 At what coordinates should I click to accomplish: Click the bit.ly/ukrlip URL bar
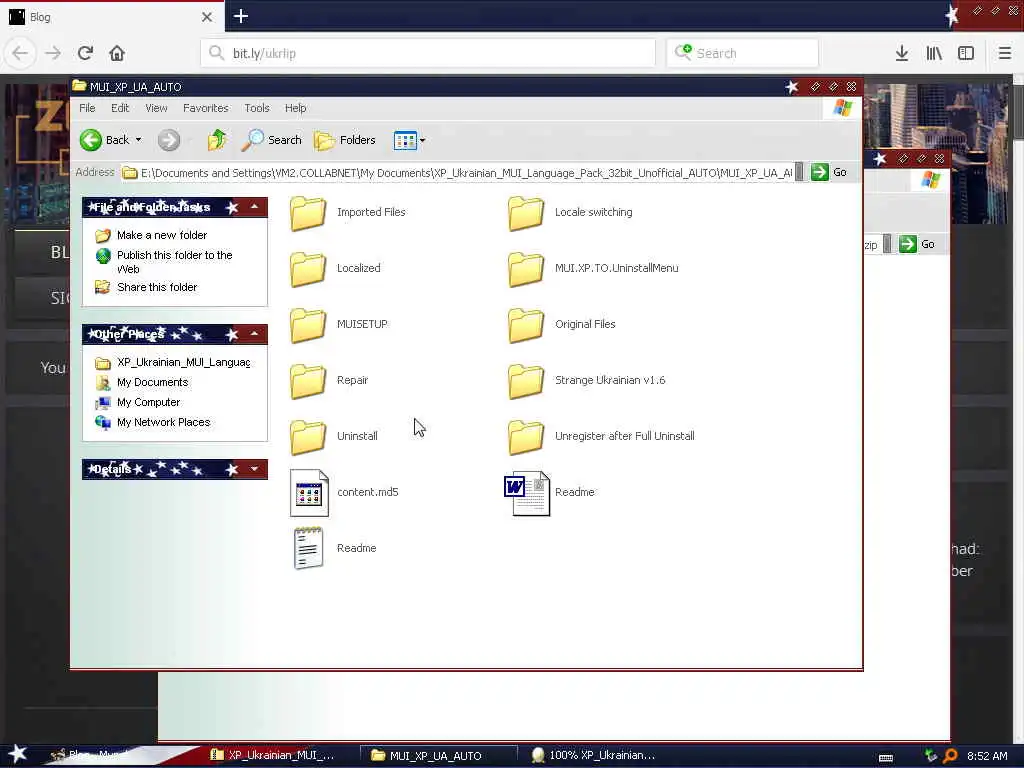coord(428,53)
